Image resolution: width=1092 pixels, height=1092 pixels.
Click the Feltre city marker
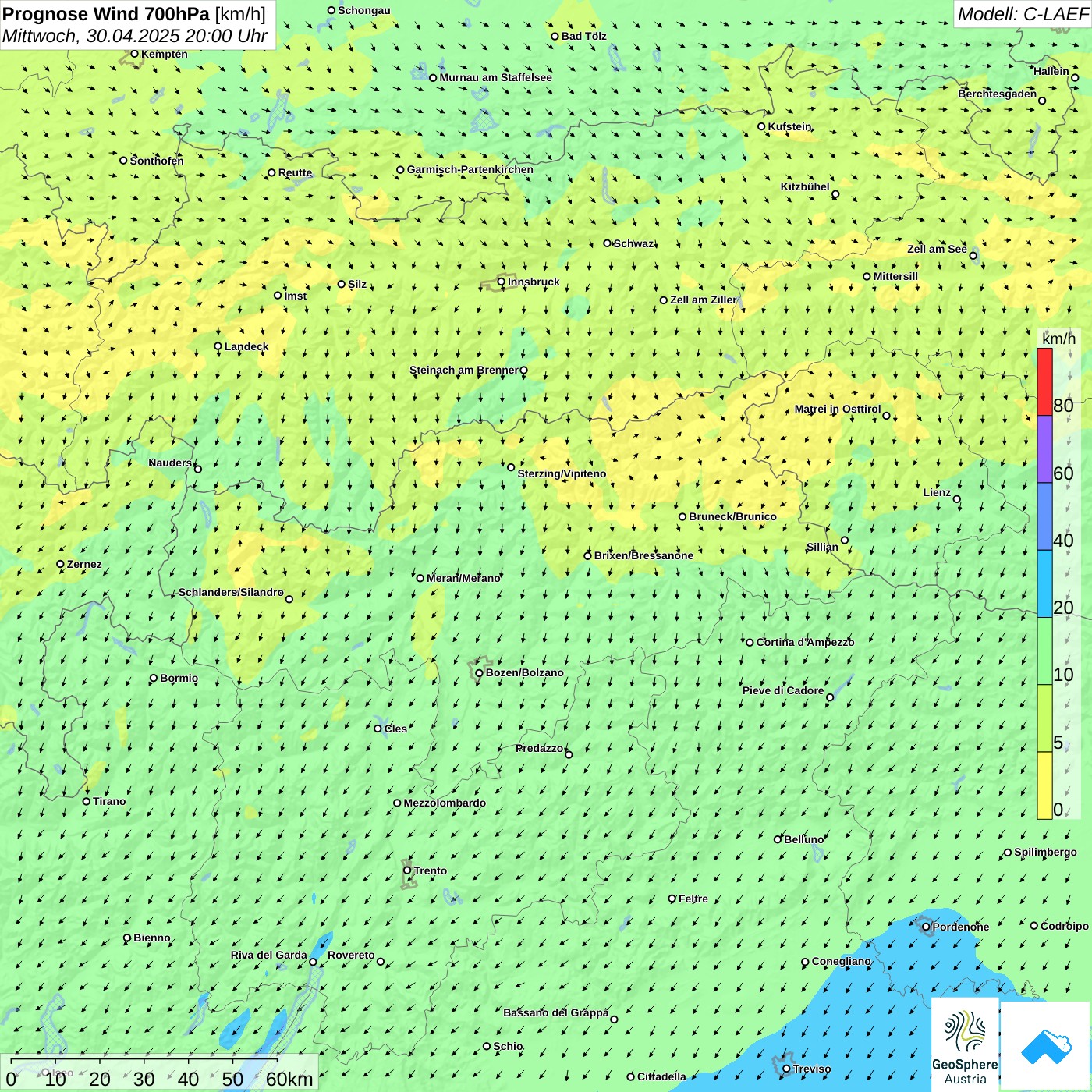point(672,899)
